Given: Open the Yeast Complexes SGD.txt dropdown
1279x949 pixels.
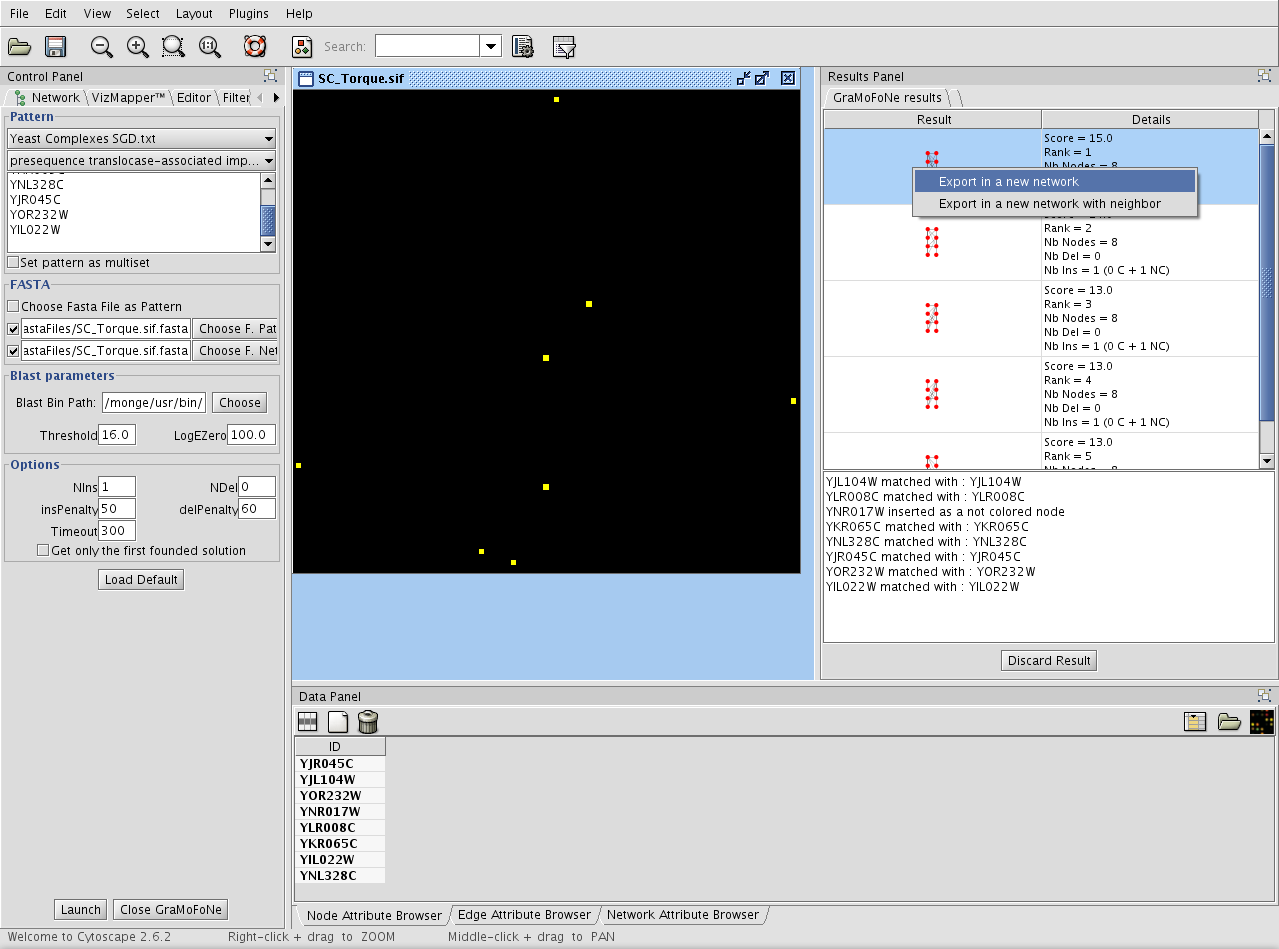Looking at the screenshot, I should click(141, 139).
